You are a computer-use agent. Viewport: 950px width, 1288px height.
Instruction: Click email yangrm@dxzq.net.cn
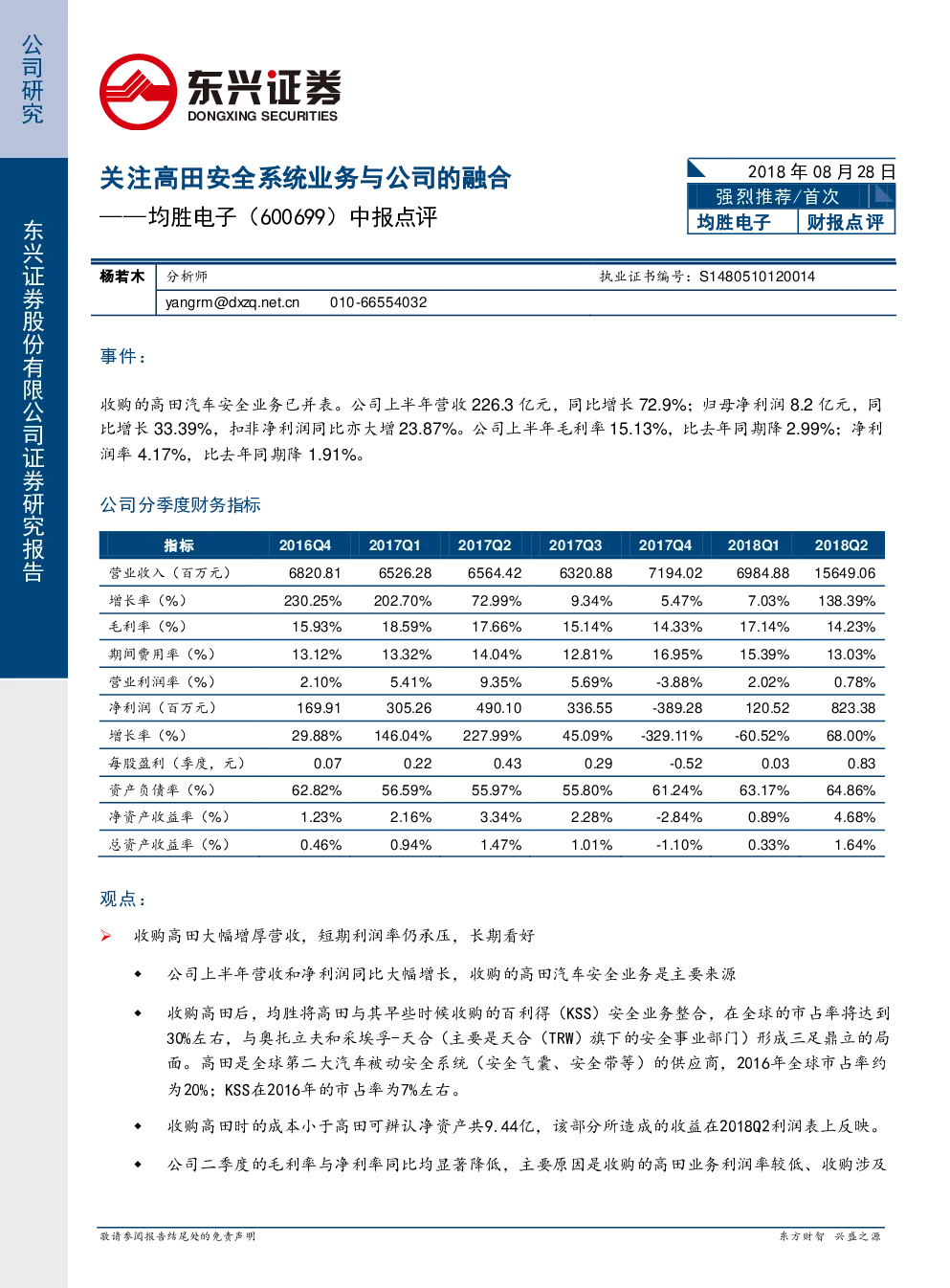tap(232, 302)
